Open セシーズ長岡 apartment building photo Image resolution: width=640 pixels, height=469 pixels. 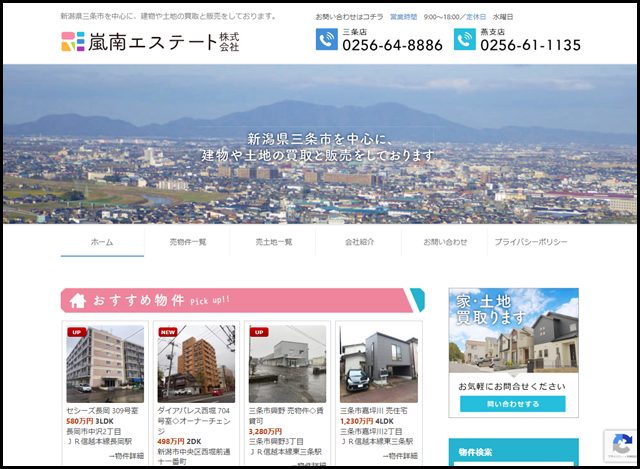(105, 364)
